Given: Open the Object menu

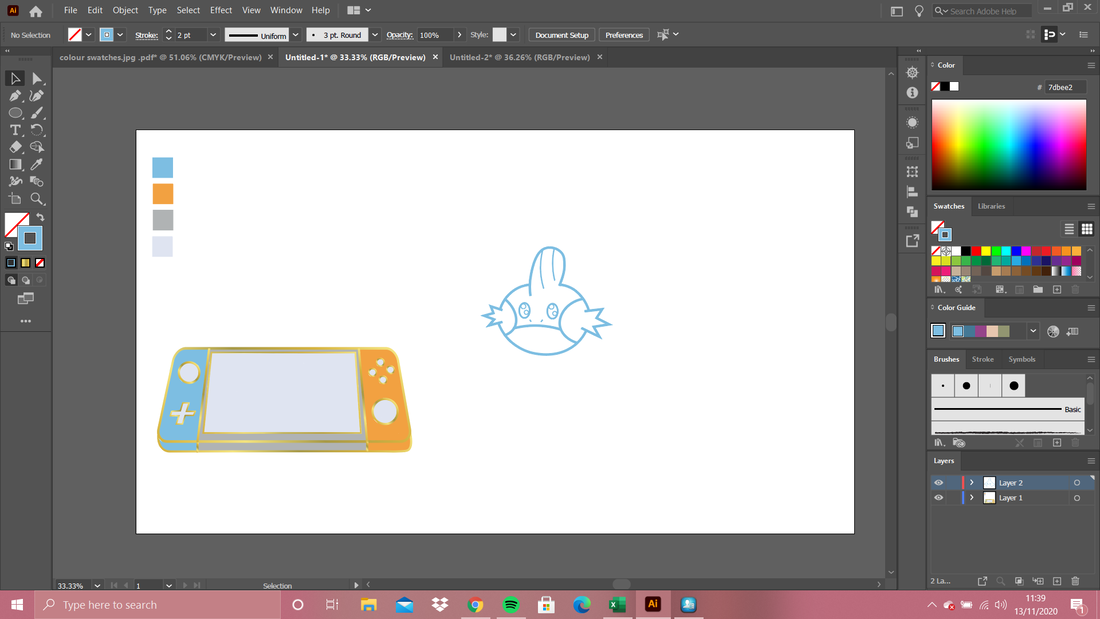Looking at the screenshot, I should coord(125,11).
